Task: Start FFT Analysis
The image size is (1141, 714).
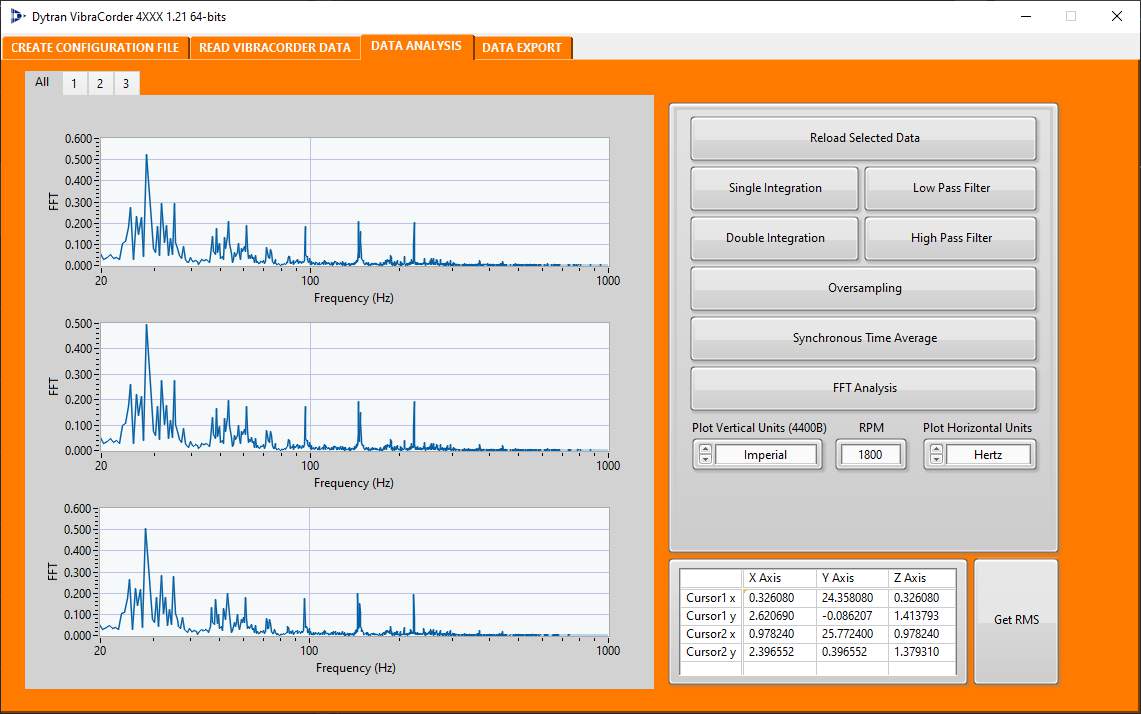Action: tap(863, 388)
